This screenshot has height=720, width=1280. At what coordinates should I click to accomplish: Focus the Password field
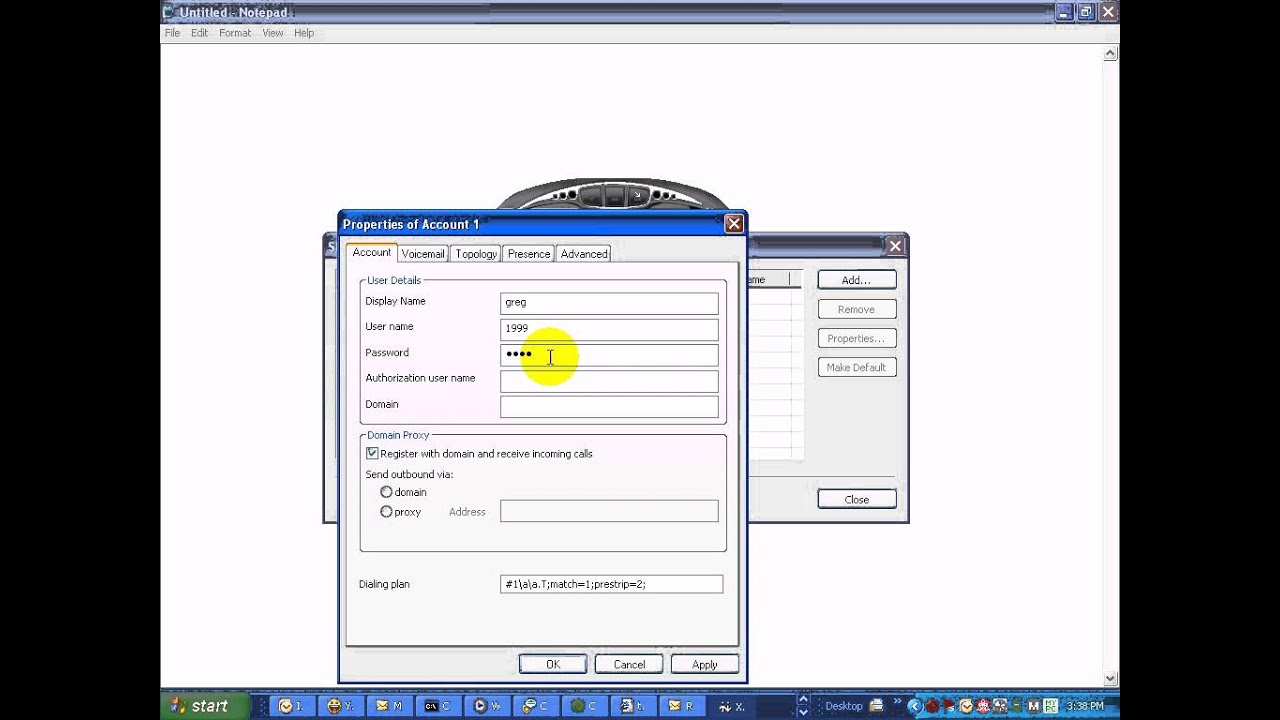(609, 354)
